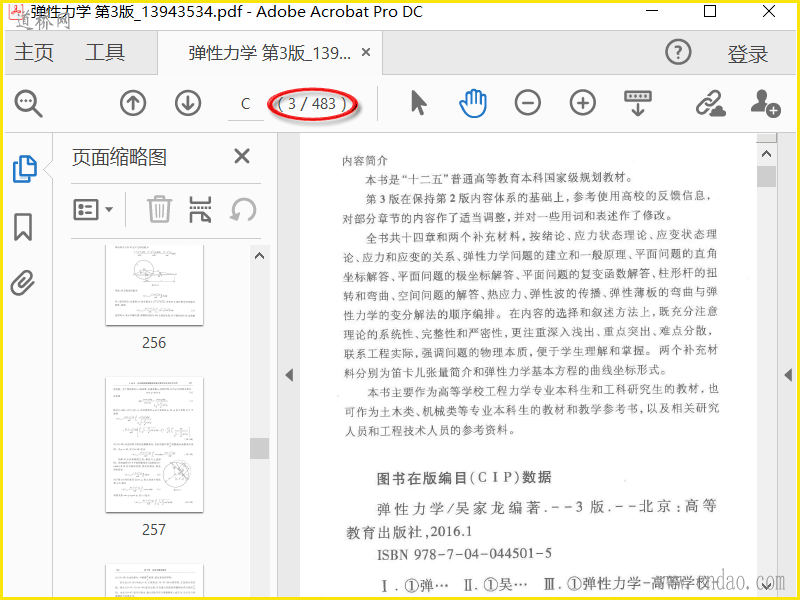The width and height of the screenshot is (800, 600).
Task: Activate the hand pan tool
Action: click(x=473, y=103)
